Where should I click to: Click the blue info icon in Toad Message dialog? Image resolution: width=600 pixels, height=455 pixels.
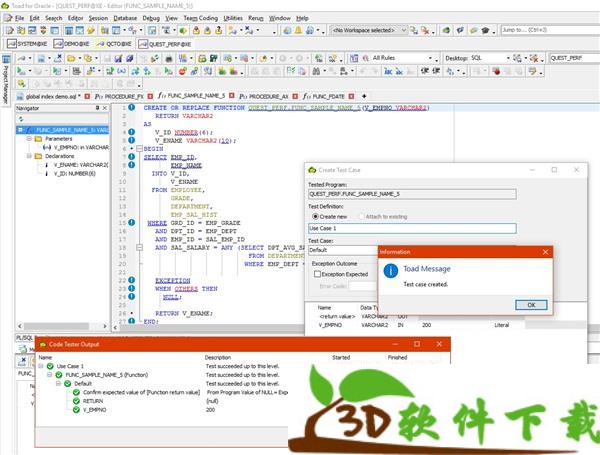pyautogui.click(x=391, y=271)
